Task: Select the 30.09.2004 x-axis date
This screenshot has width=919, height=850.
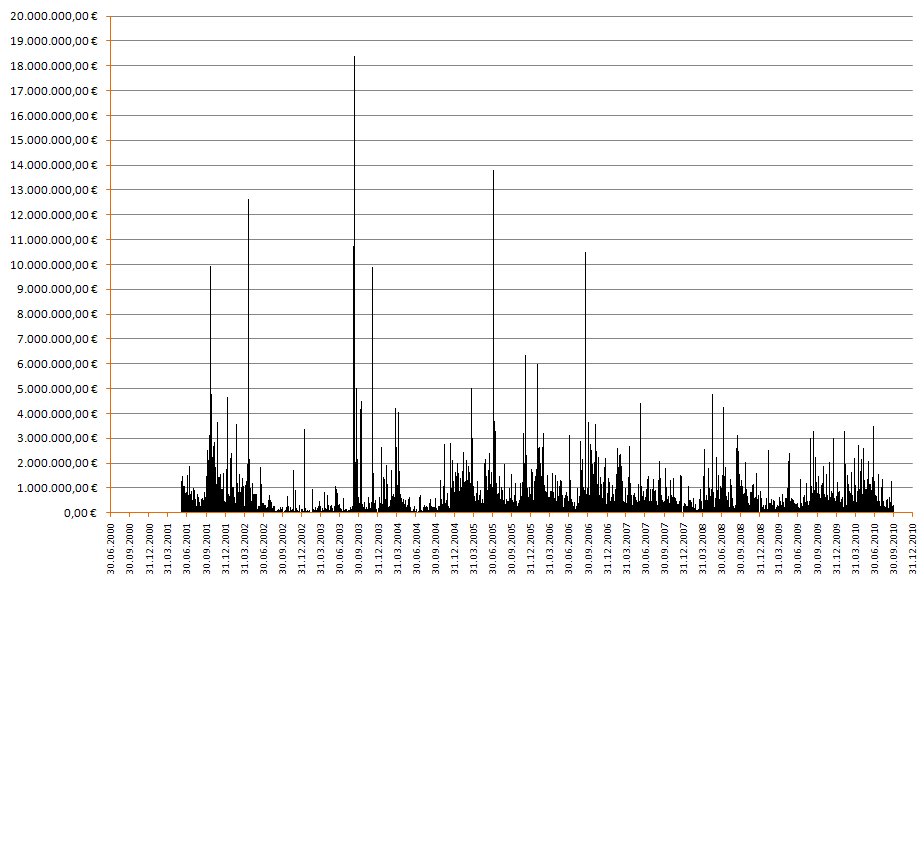Action: 435,549
